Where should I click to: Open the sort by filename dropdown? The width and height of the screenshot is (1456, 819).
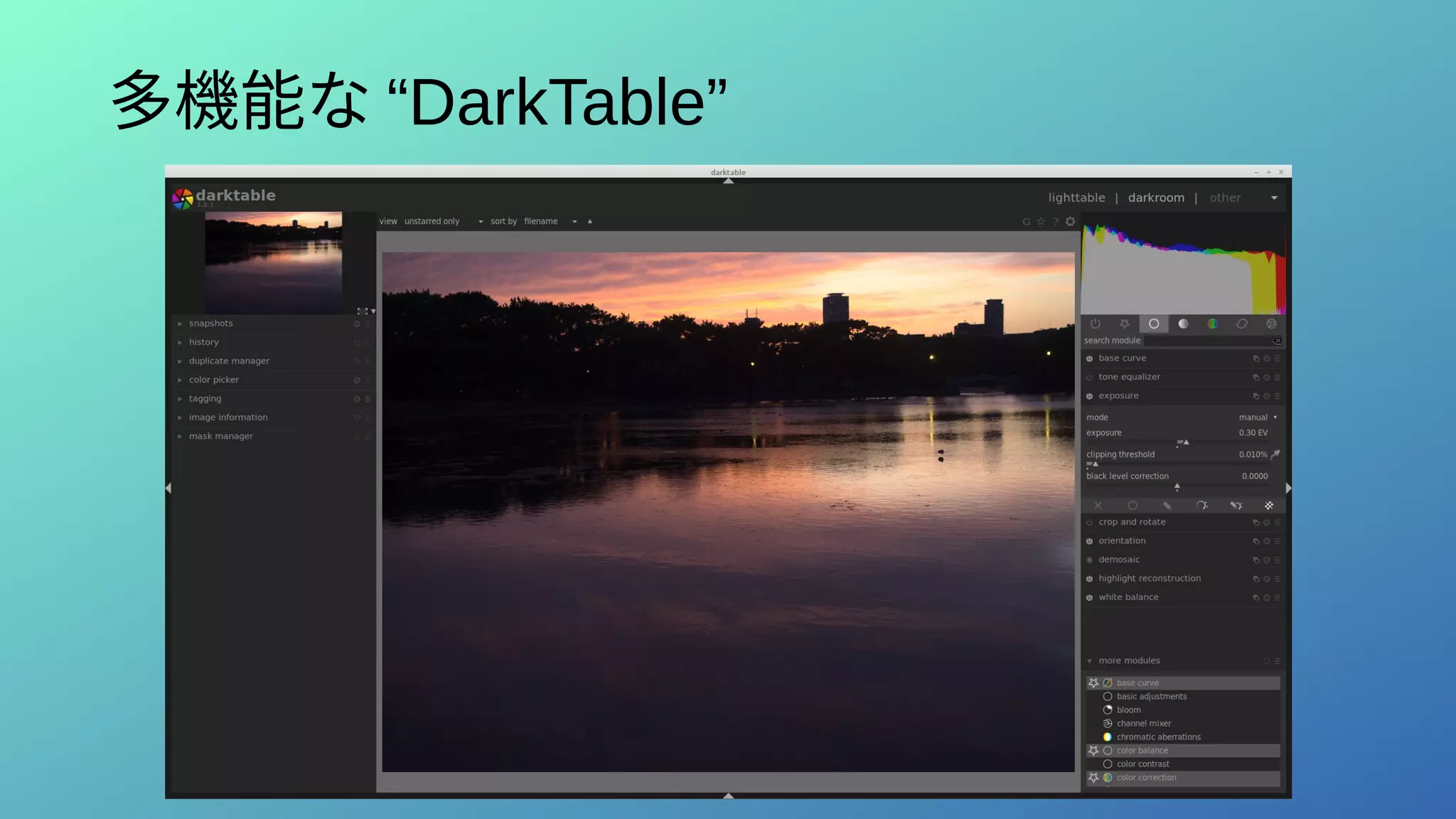tap(550, 222)
